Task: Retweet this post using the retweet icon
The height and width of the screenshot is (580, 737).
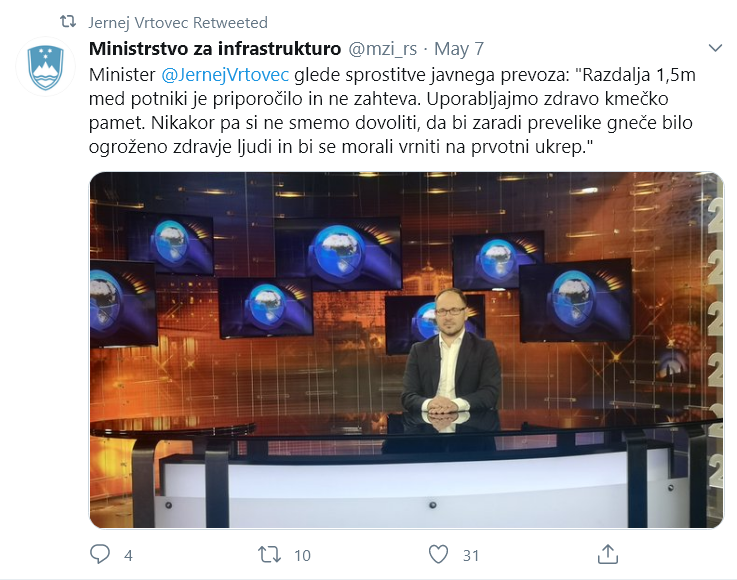Action: [269, 555]
